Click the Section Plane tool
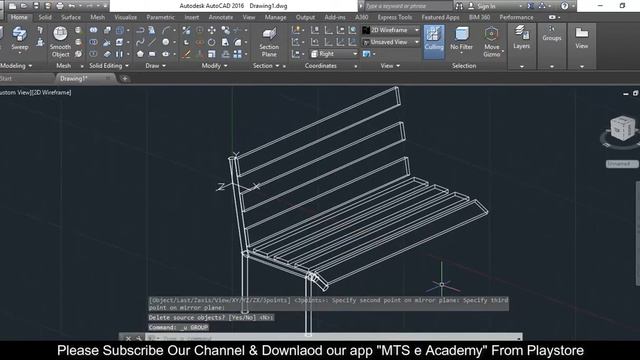 [x=269, y=42]
